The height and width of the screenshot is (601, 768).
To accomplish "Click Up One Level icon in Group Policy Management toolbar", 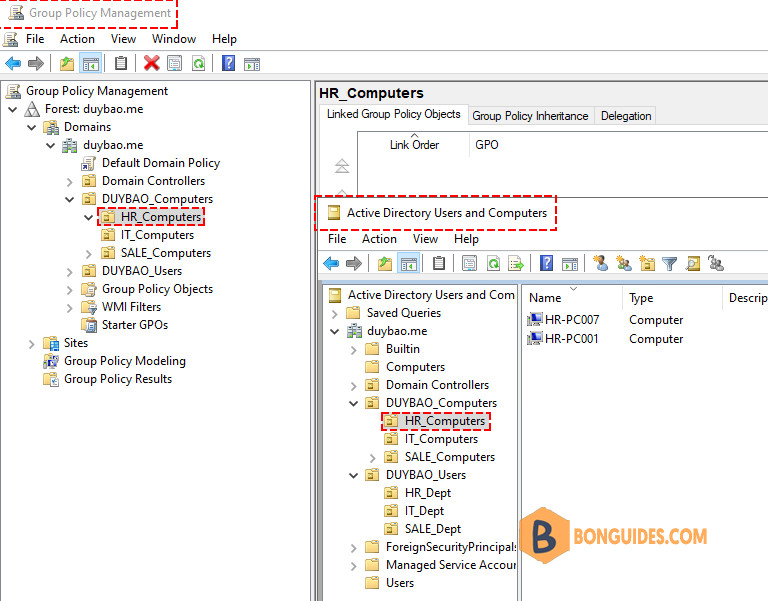I will (67, 64).
